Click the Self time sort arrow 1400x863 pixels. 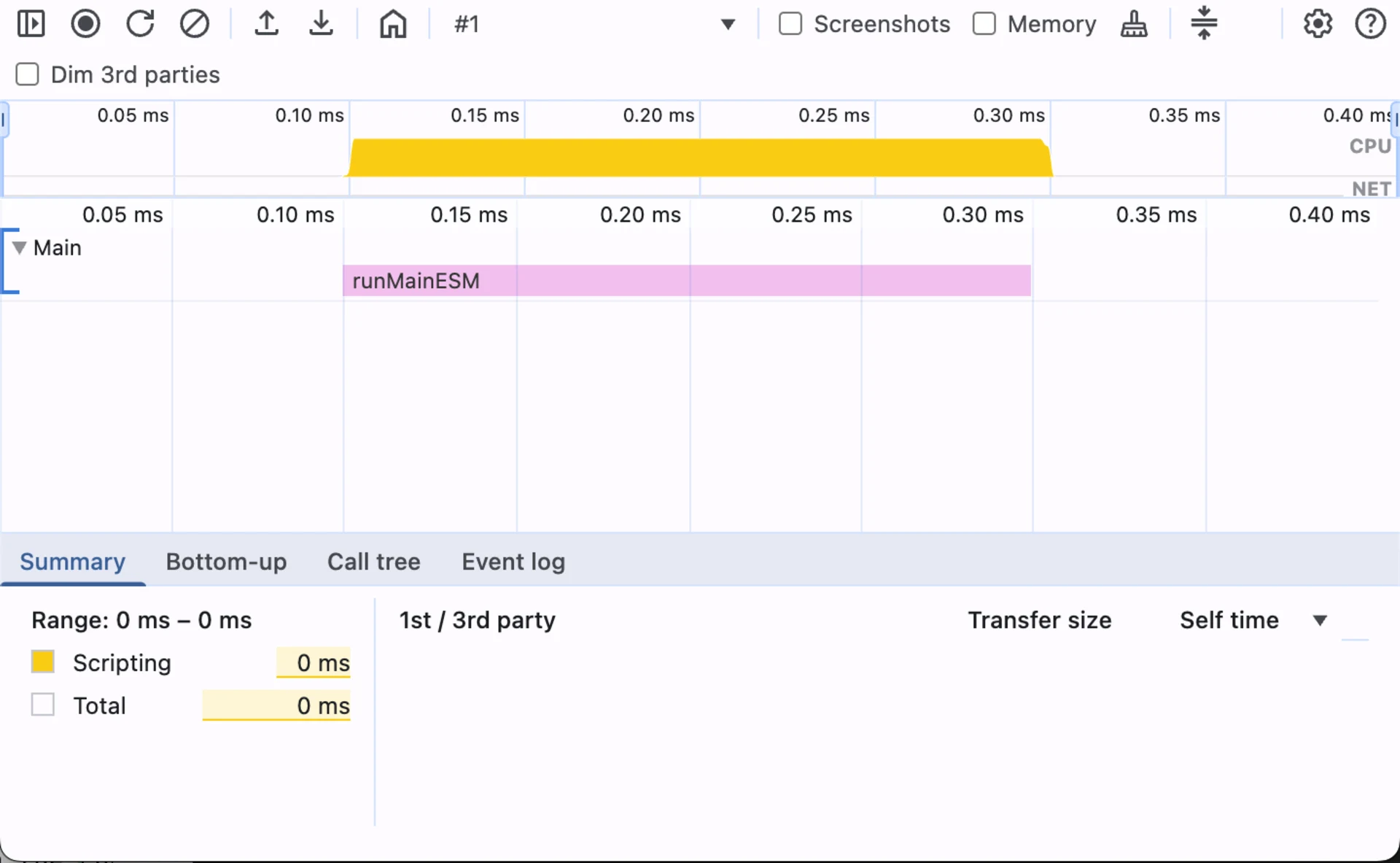(x=1319, y=621)
